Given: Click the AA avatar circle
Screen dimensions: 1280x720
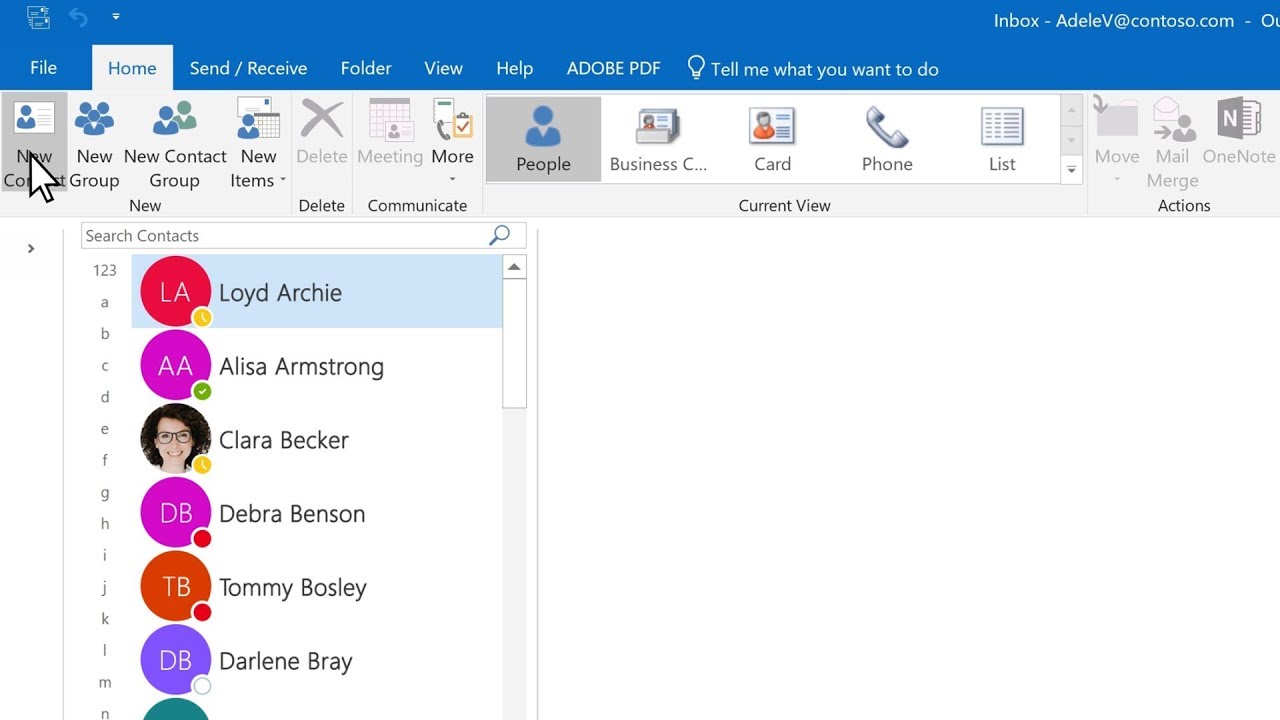Looking at the screenshot, I should pos(176,365).
